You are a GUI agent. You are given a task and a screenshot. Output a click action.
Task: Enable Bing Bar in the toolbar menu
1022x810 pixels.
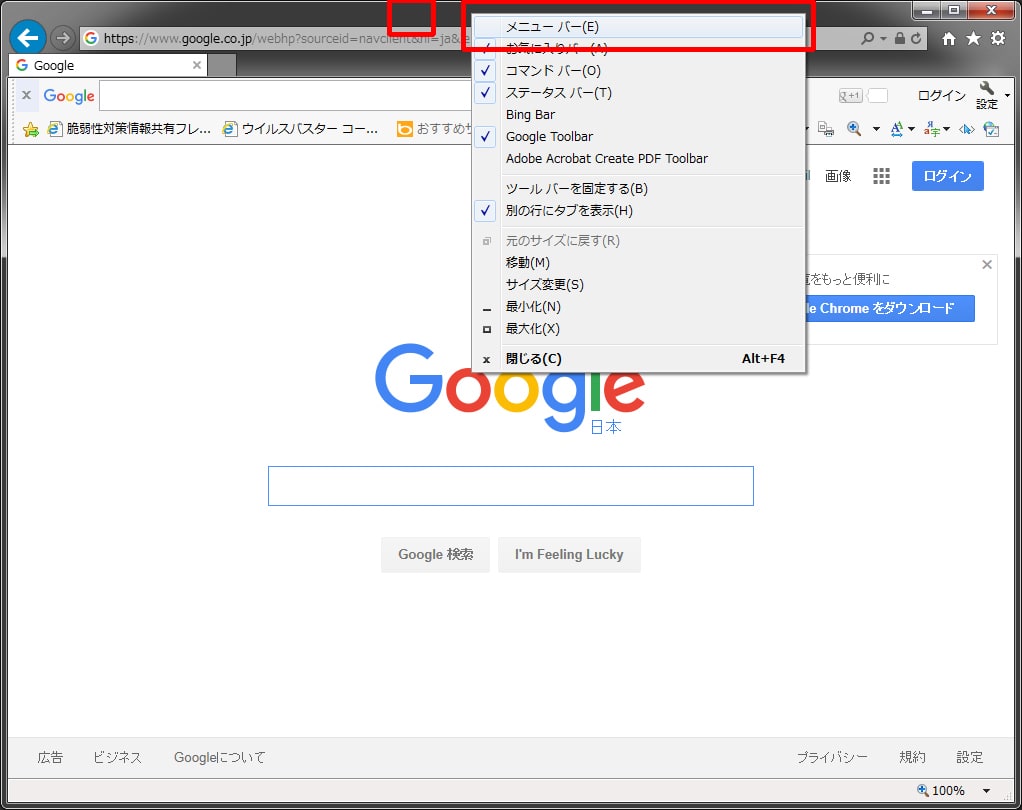point(639,115)
